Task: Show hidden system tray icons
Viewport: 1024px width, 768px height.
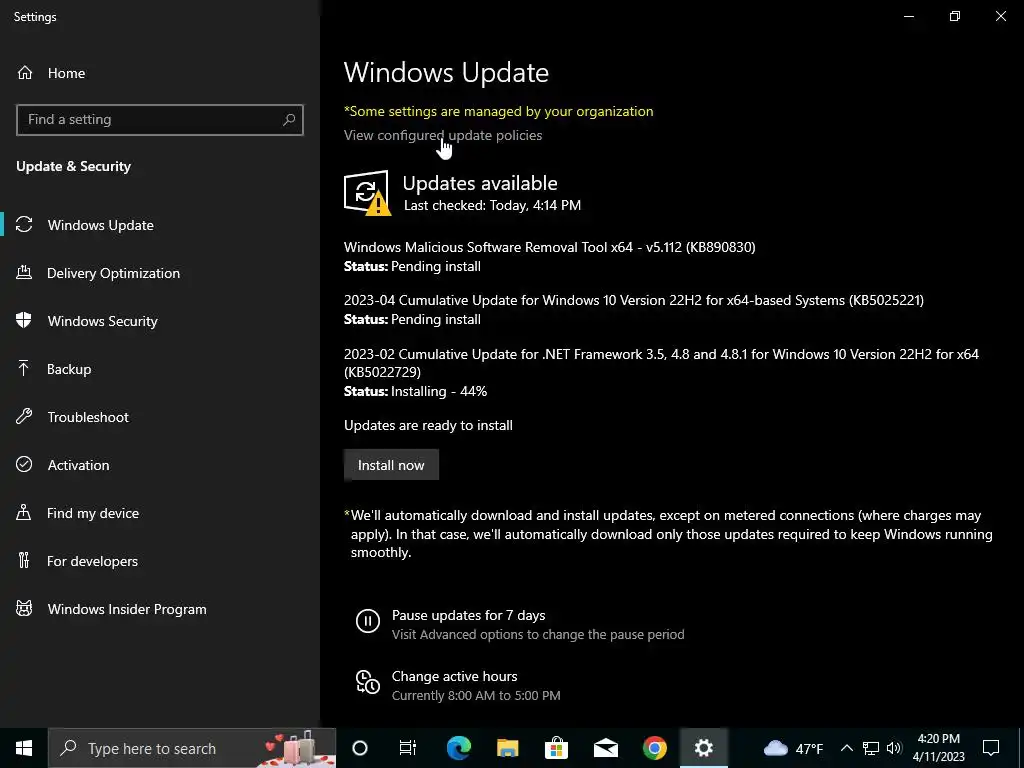Action: click(x=846, y=748)
